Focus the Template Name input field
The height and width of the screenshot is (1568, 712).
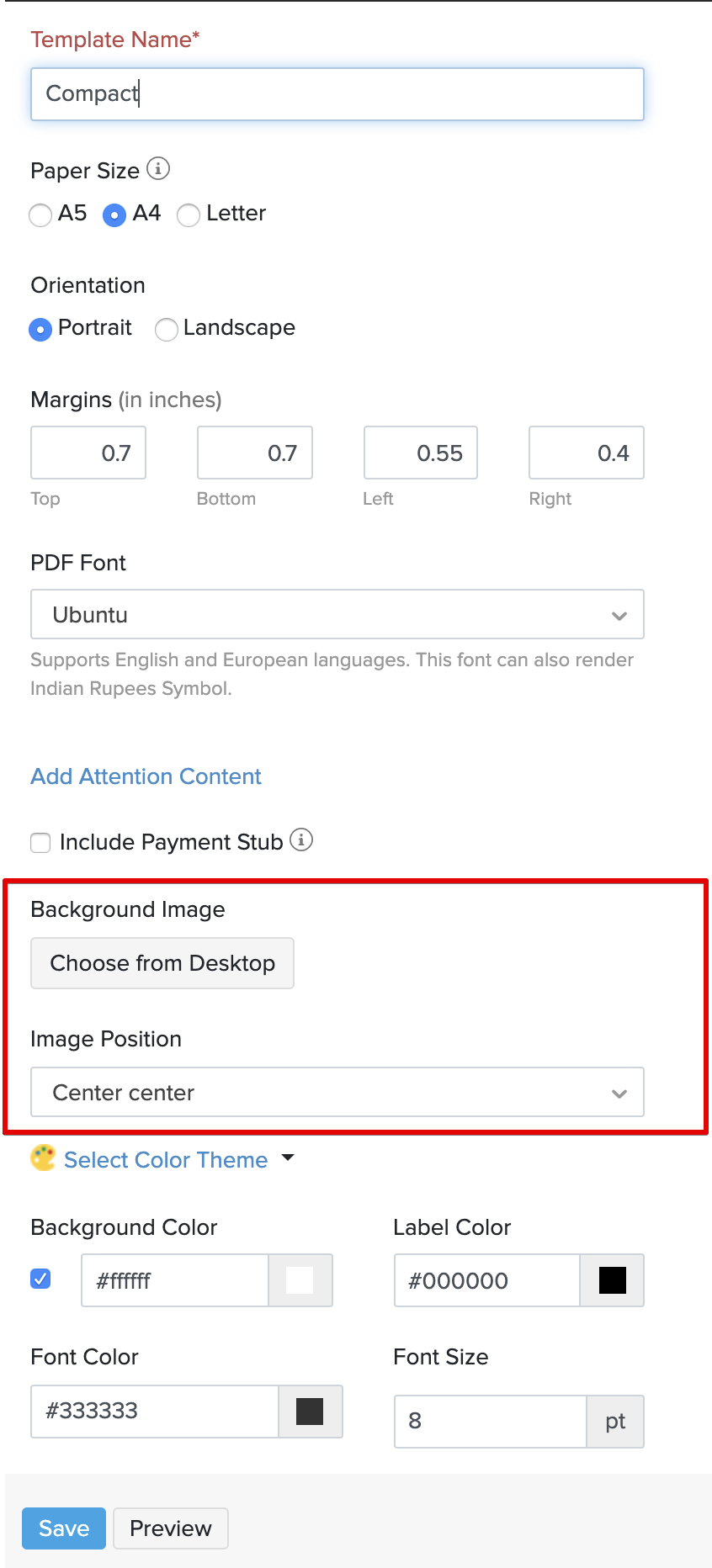[337, 94]
